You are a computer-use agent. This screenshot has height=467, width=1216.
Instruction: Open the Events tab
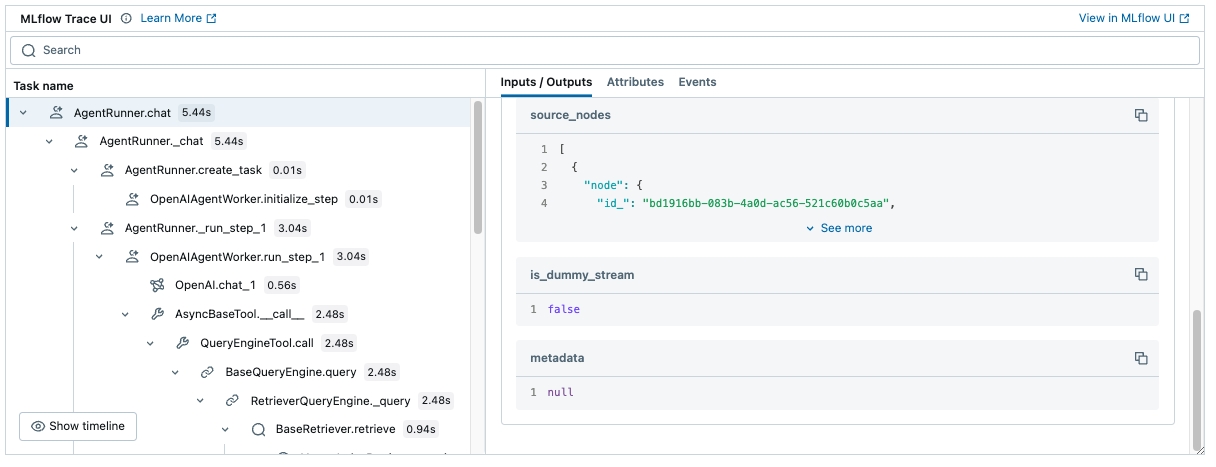tap(697, 82)
